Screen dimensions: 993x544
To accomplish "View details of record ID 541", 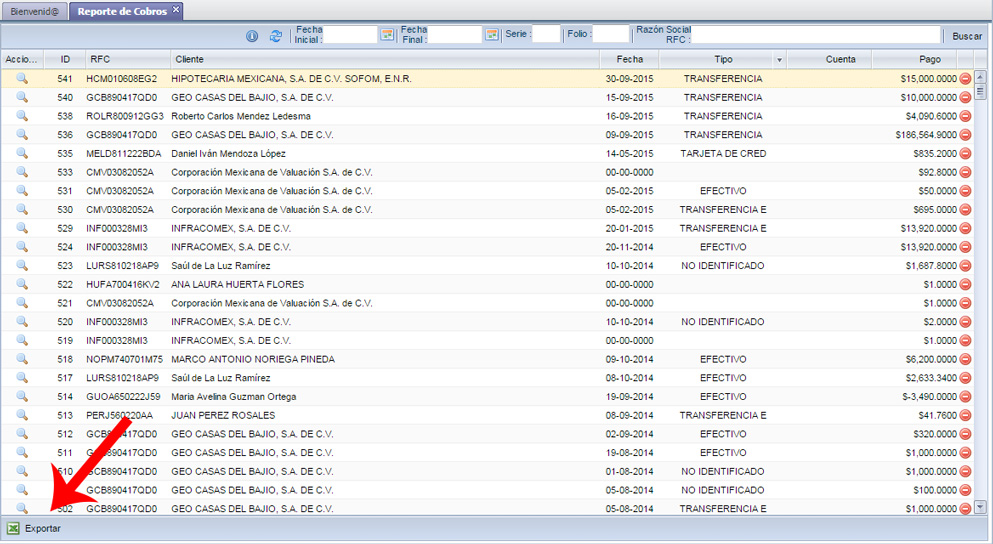I will pos(22,78).
